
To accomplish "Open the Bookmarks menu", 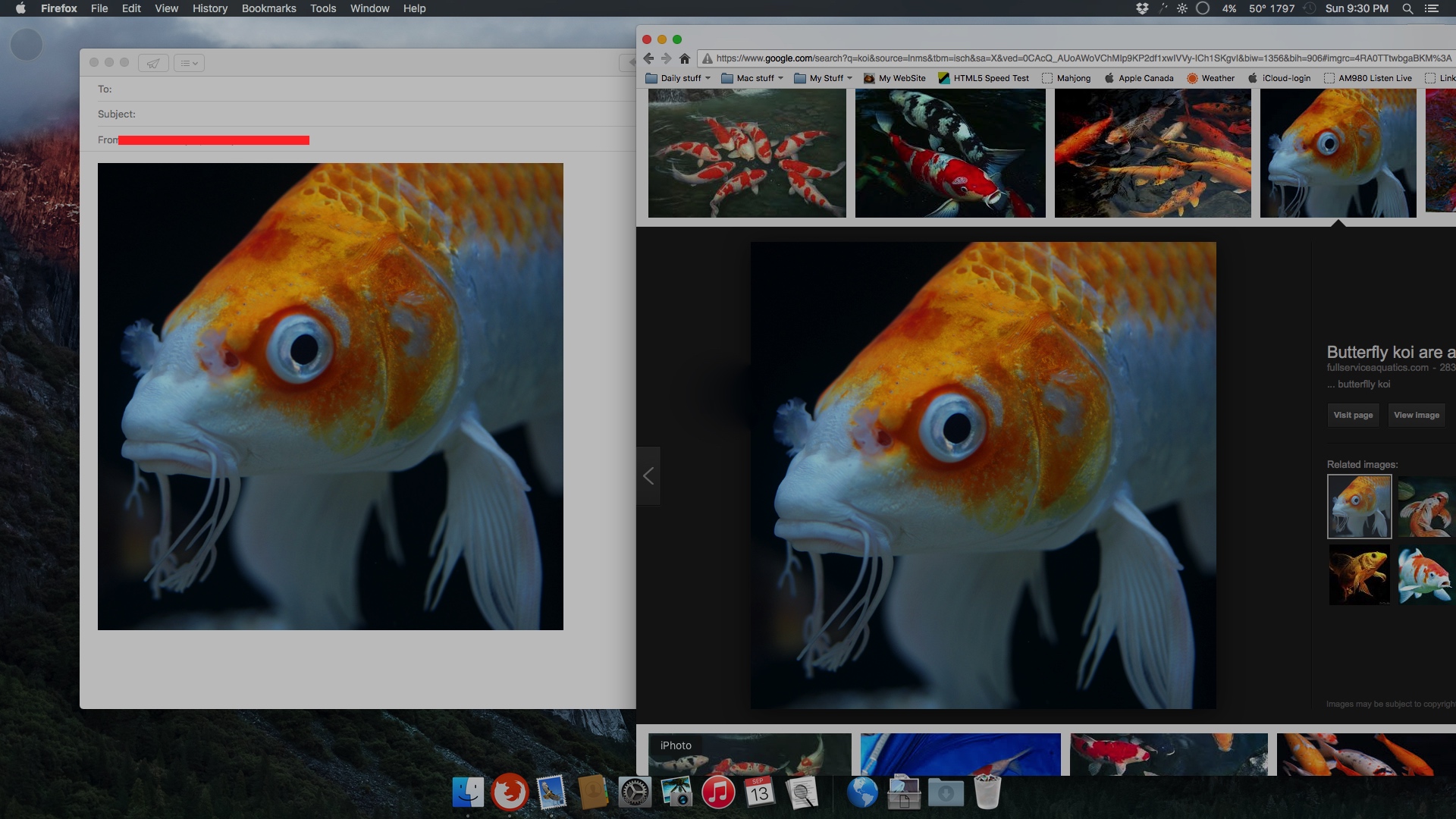I will click(x=268, y=8).
